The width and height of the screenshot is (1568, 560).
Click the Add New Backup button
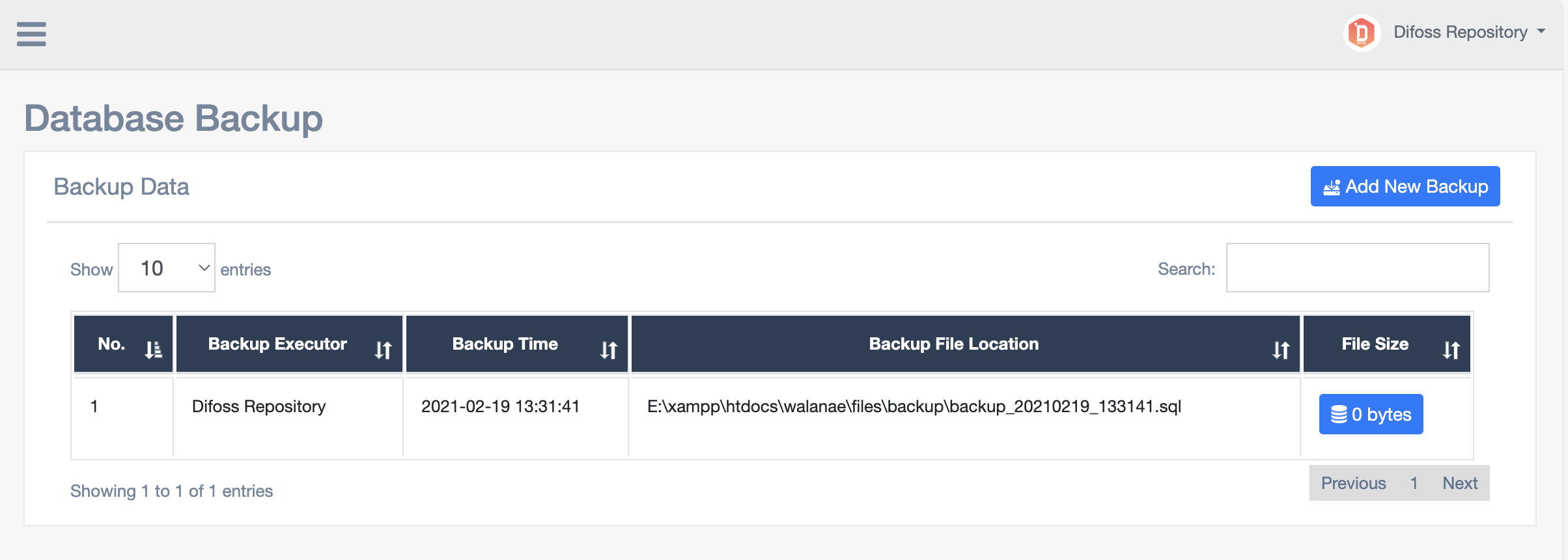[1405, 186]
